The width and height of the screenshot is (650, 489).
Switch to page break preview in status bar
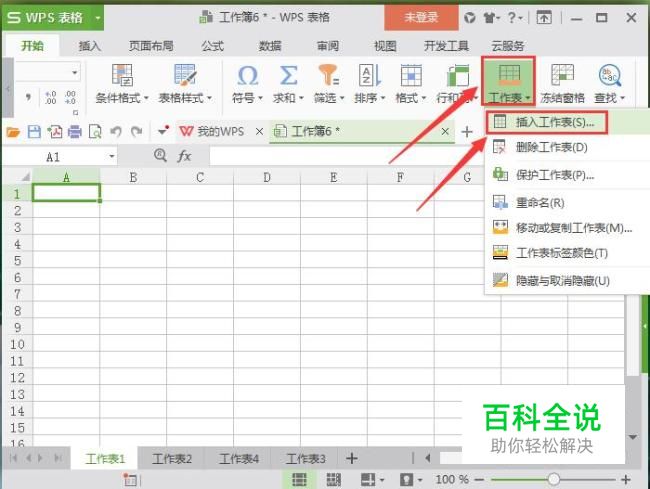click(333, 479)
